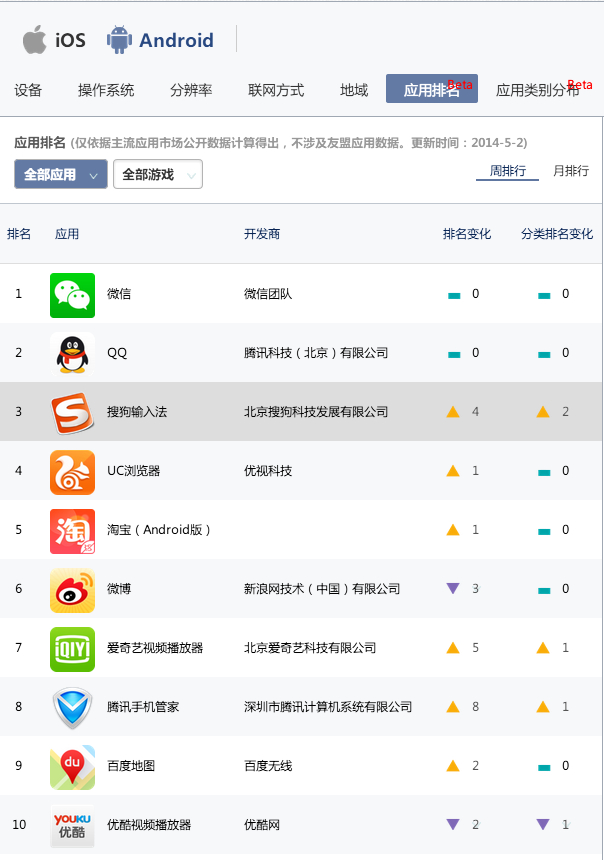This screenshot has width=604, height=860.
Task: Click the 开发商 column header
Action: point(262,234)
